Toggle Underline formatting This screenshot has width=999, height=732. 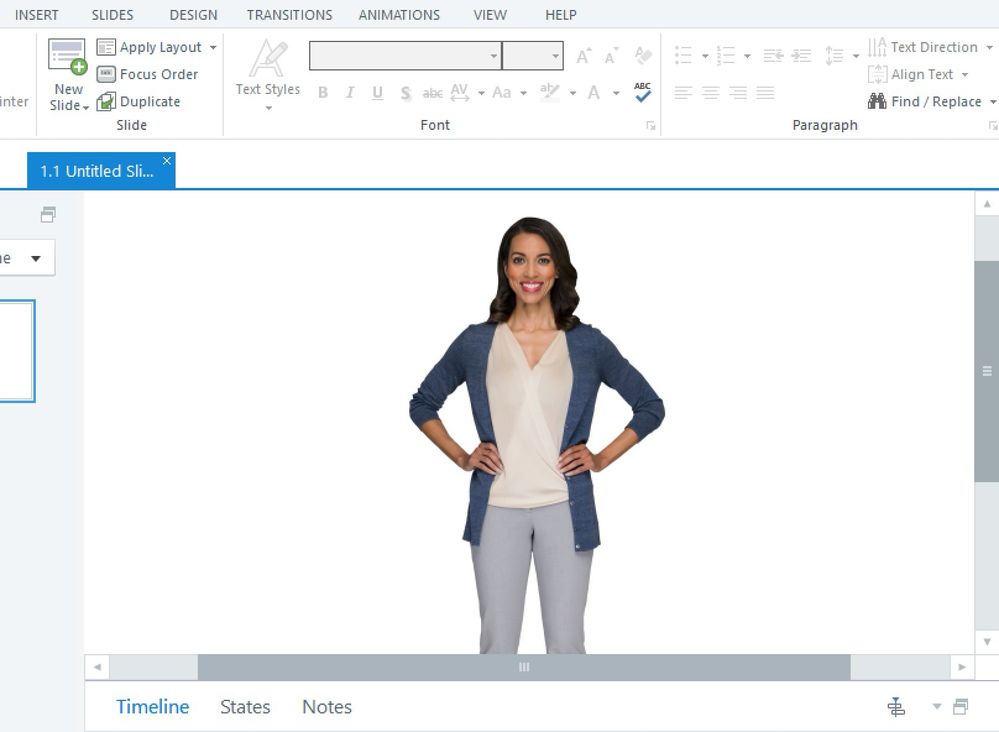pos(377,93)
